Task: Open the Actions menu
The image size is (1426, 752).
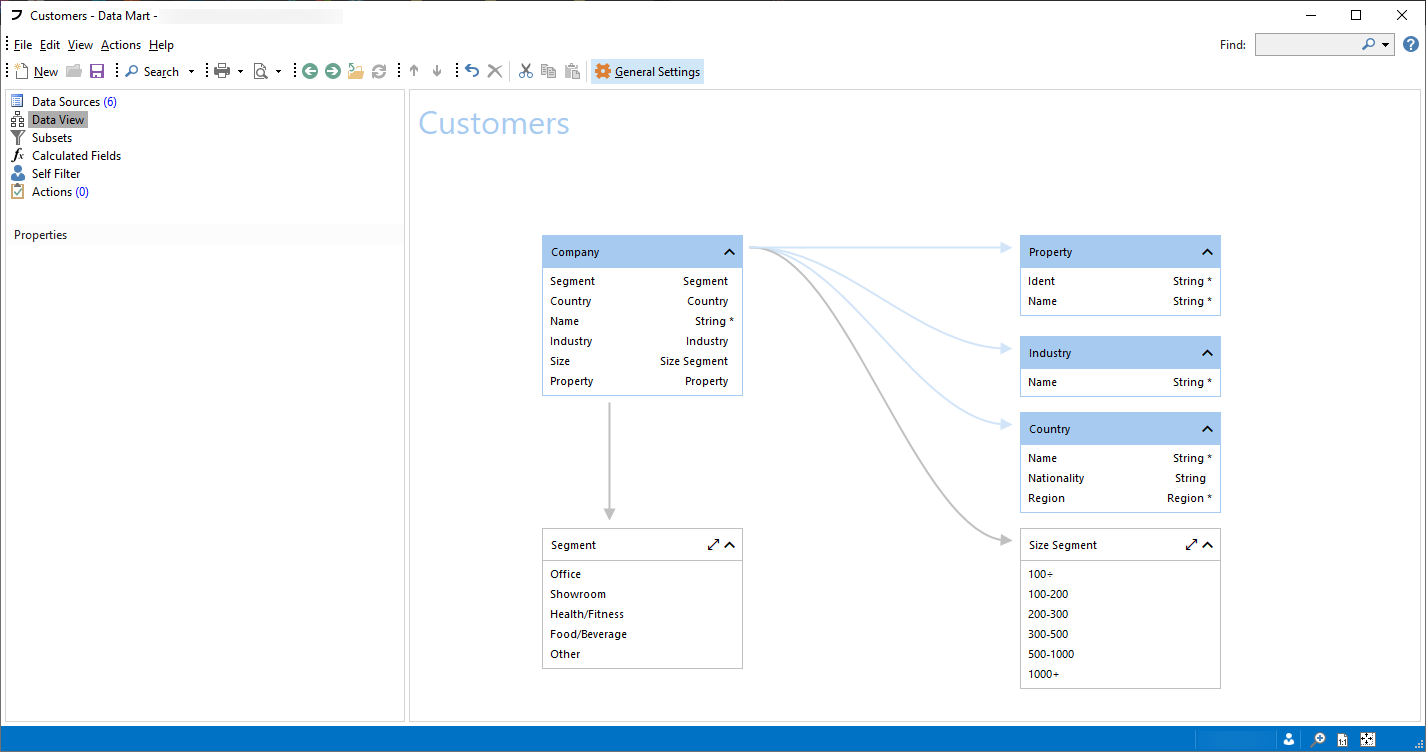Action: pyautogui.click(x=120, y=45)
